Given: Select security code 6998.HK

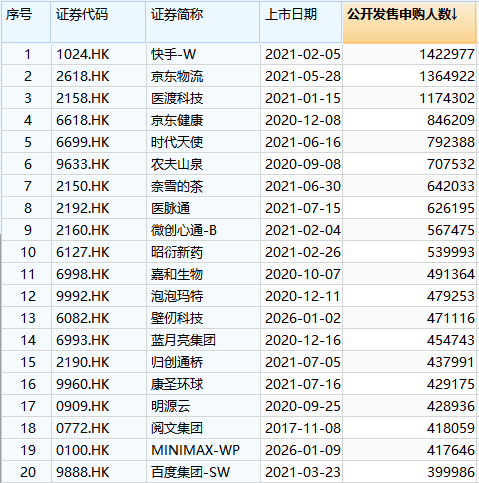Looking at the screenshot, I should 99,274.
